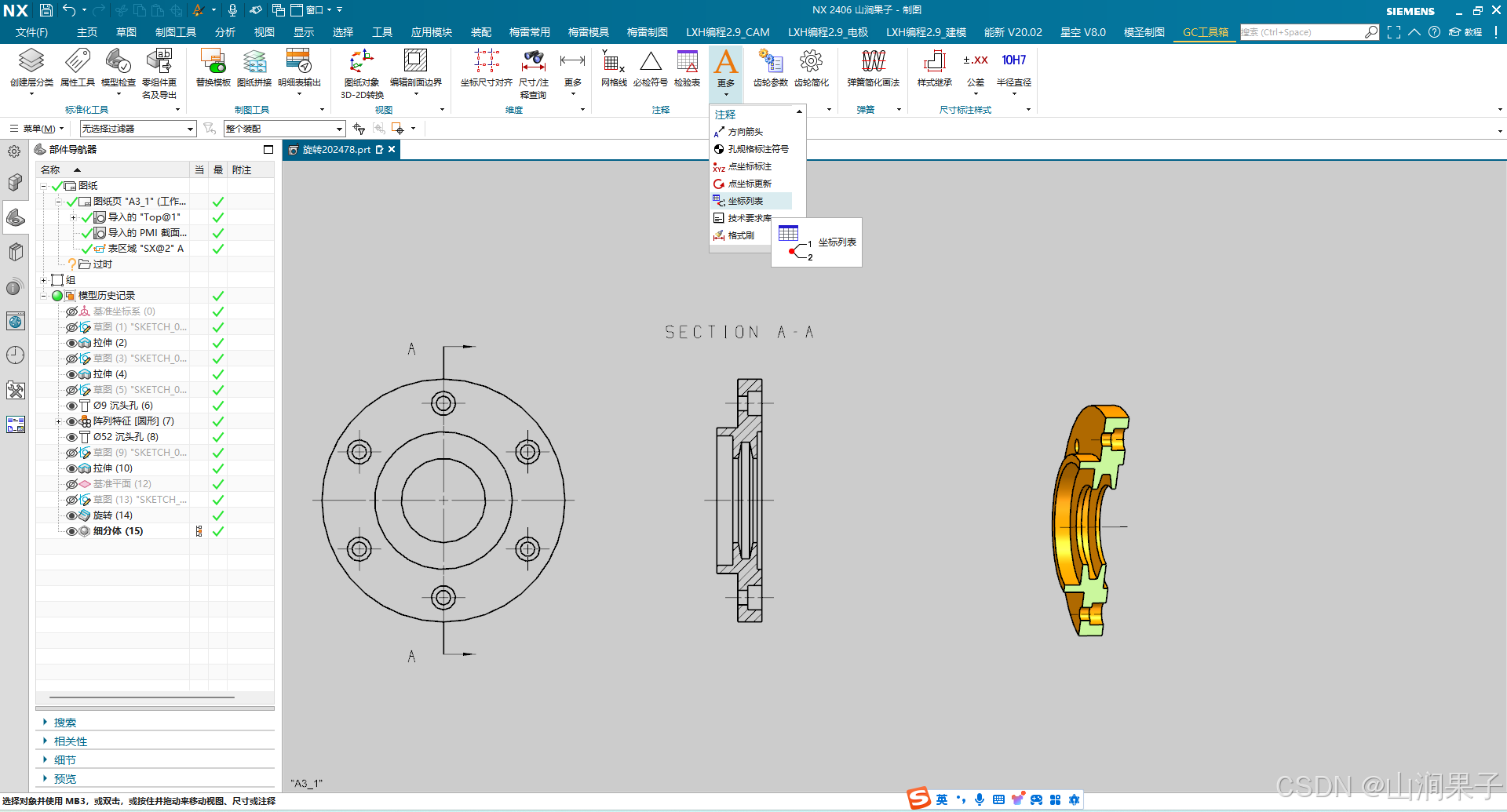Screen dimensions: 1507x812
Task: Open the 文件(F) menu
Action: point(31,32)
